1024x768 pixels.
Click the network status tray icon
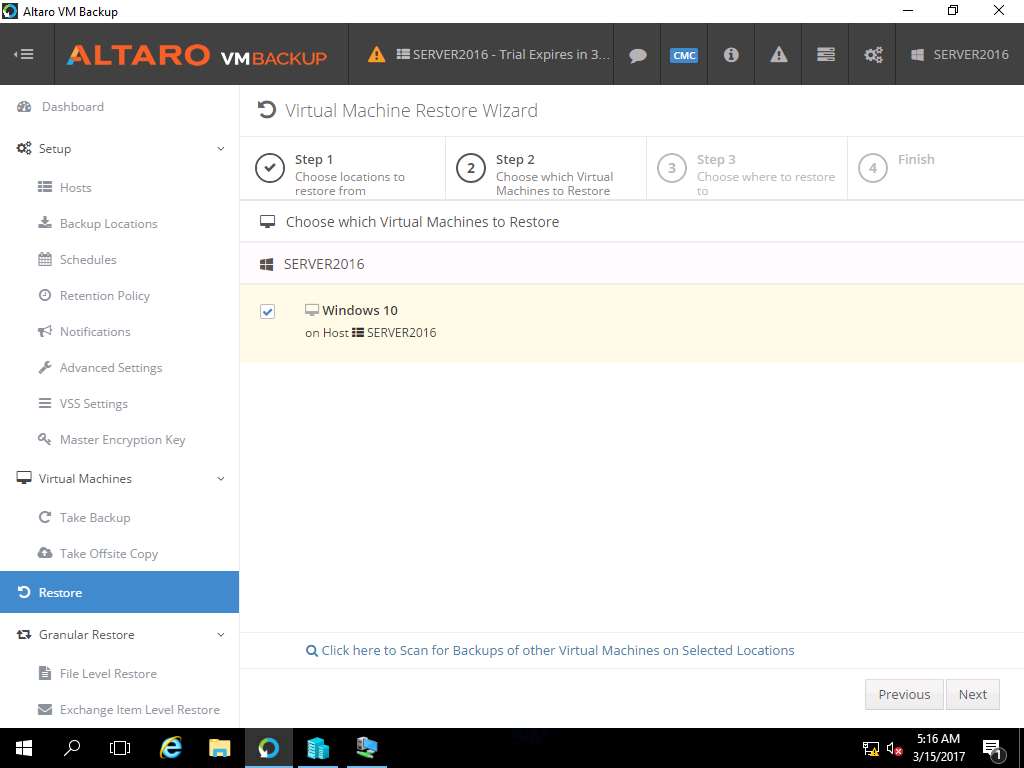pyautogui.click(x=871, y=748)
